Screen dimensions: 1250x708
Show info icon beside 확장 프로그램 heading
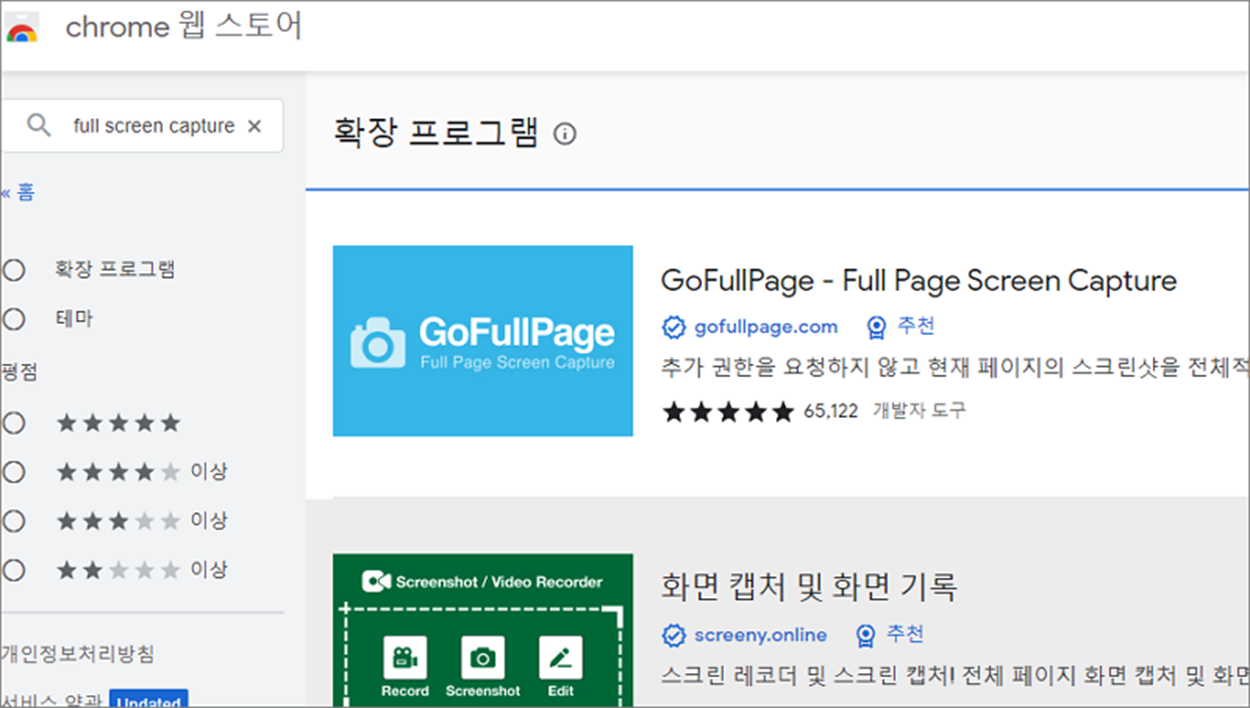(565, 134)
